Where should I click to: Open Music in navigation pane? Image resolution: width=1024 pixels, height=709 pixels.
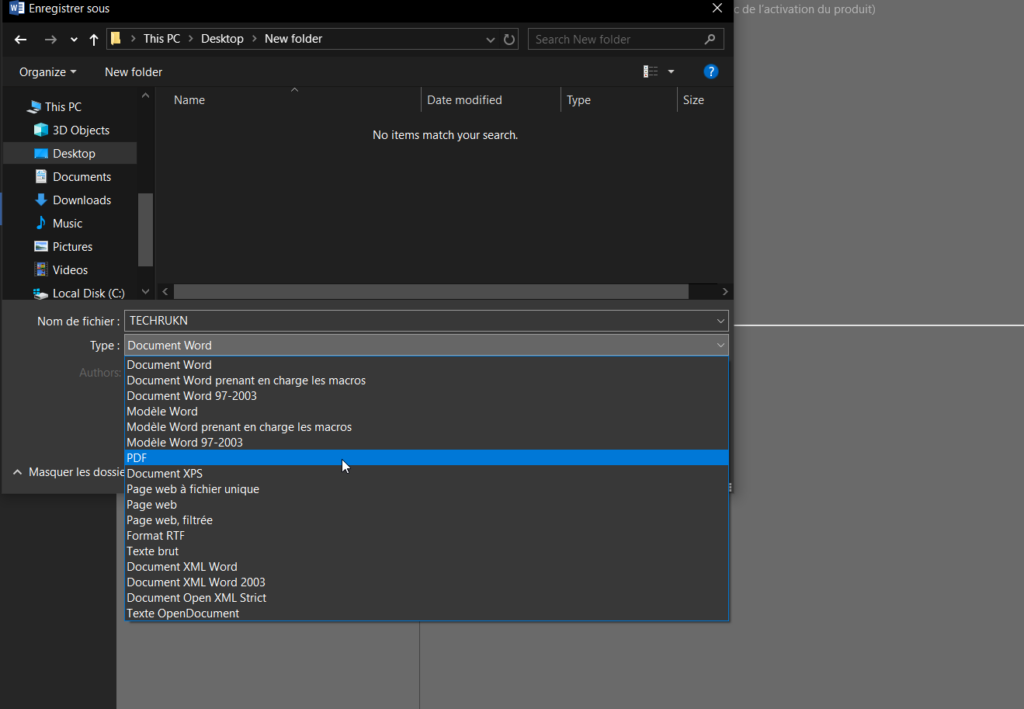coord(67,223)
